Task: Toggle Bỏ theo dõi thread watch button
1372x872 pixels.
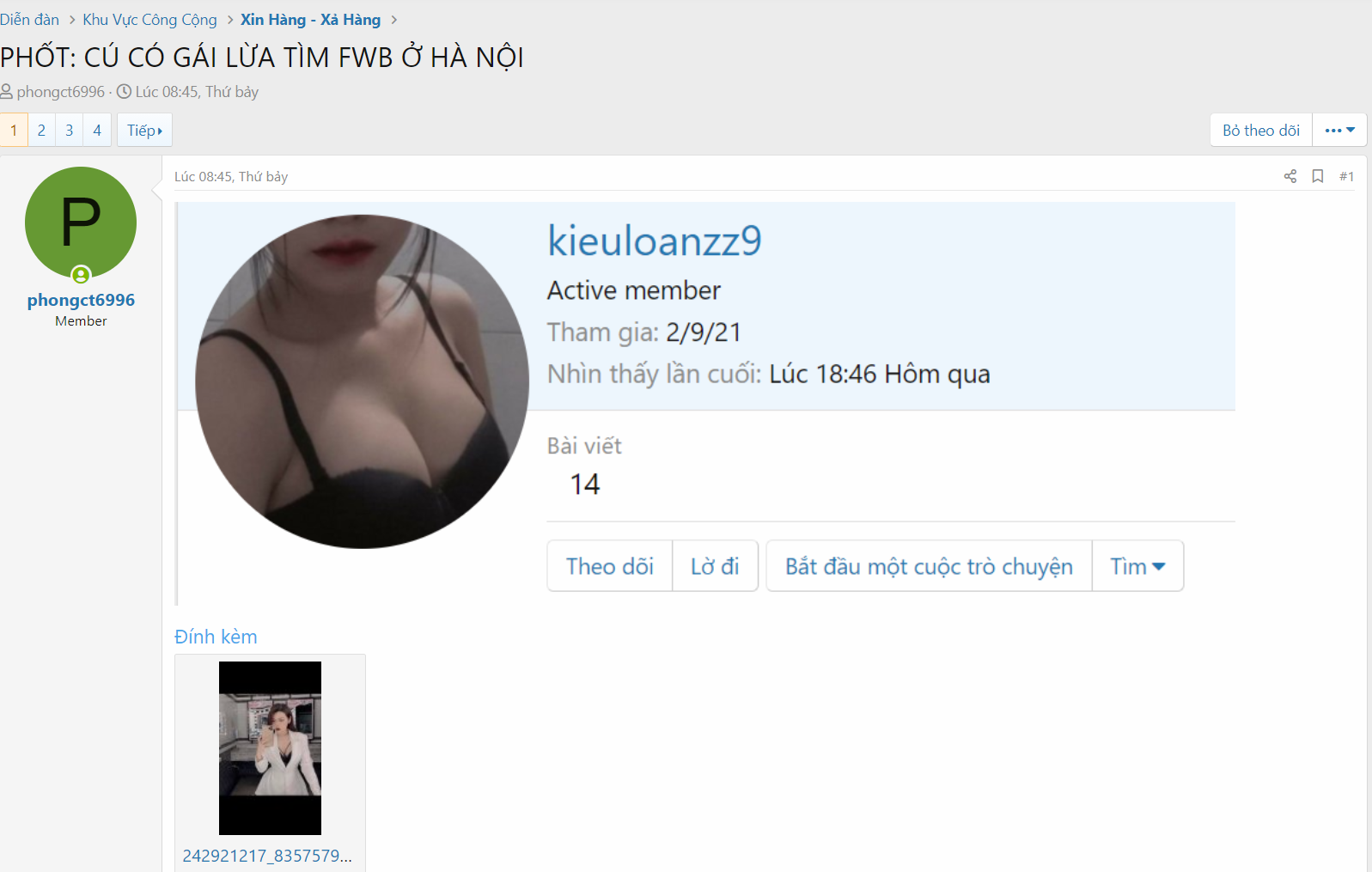Action: [1261, 131]
